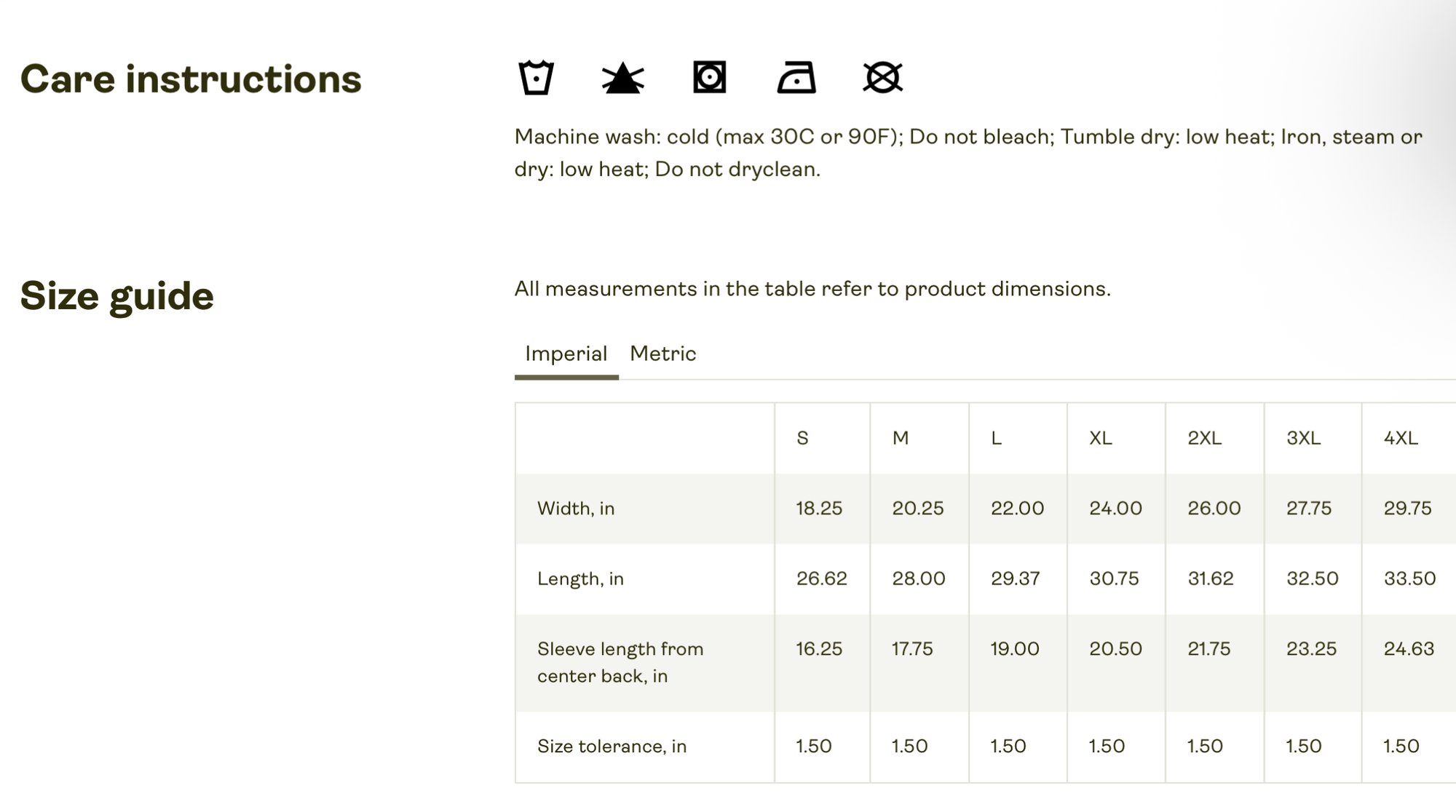Click the do not dryclean icon
Viewport: 1456px width, 812px height.
pos(882,78)
